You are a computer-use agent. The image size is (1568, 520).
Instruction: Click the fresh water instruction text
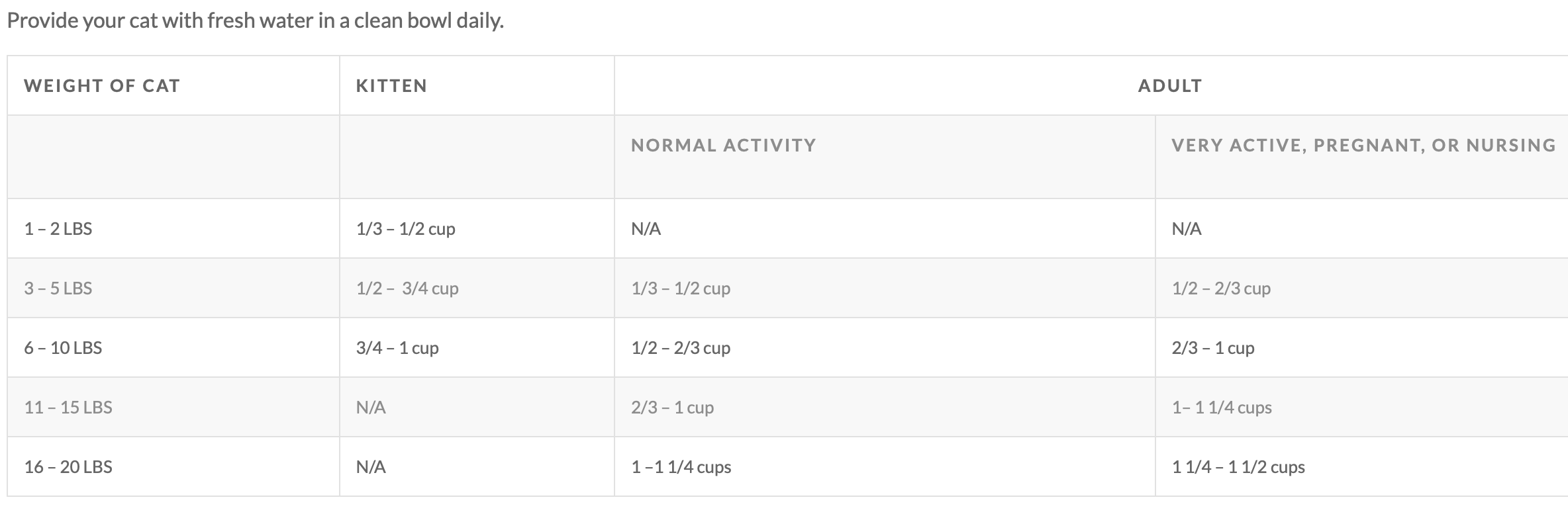tap(255, 21)
